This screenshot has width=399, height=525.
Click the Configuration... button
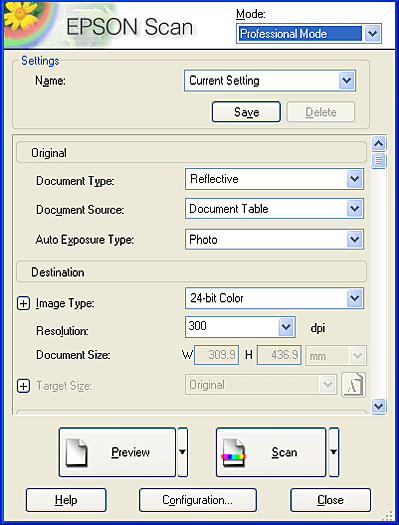pyautogui.click(x=198, y=500)
